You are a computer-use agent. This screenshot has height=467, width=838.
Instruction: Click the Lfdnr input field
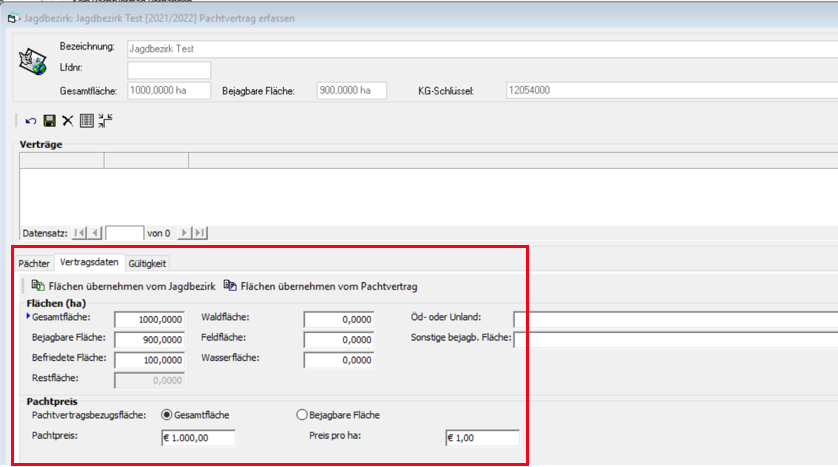click(169, 70)
